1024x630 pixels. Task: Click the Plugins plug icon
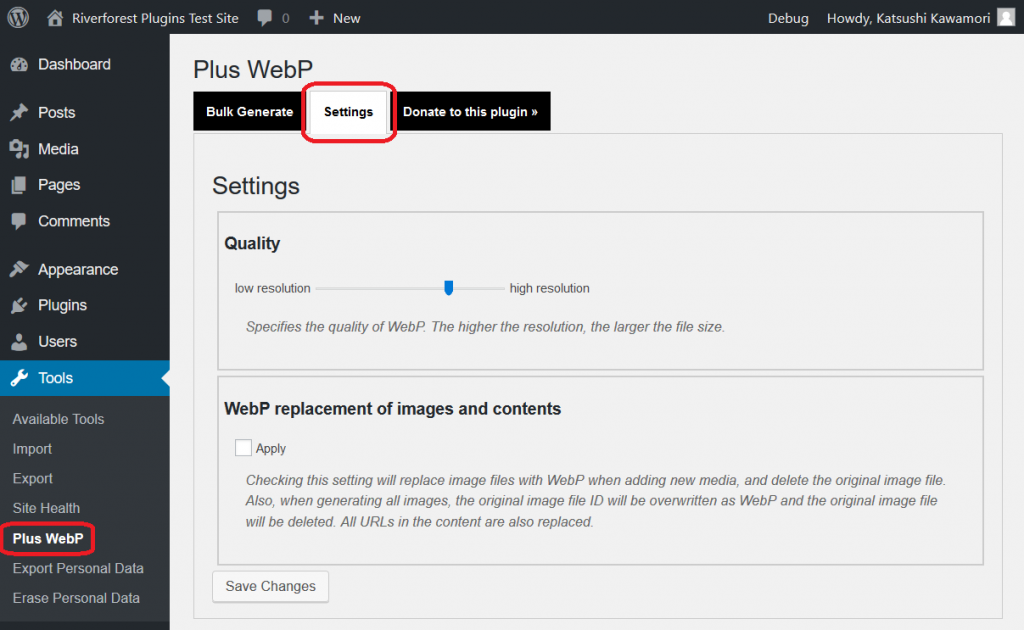19,306
